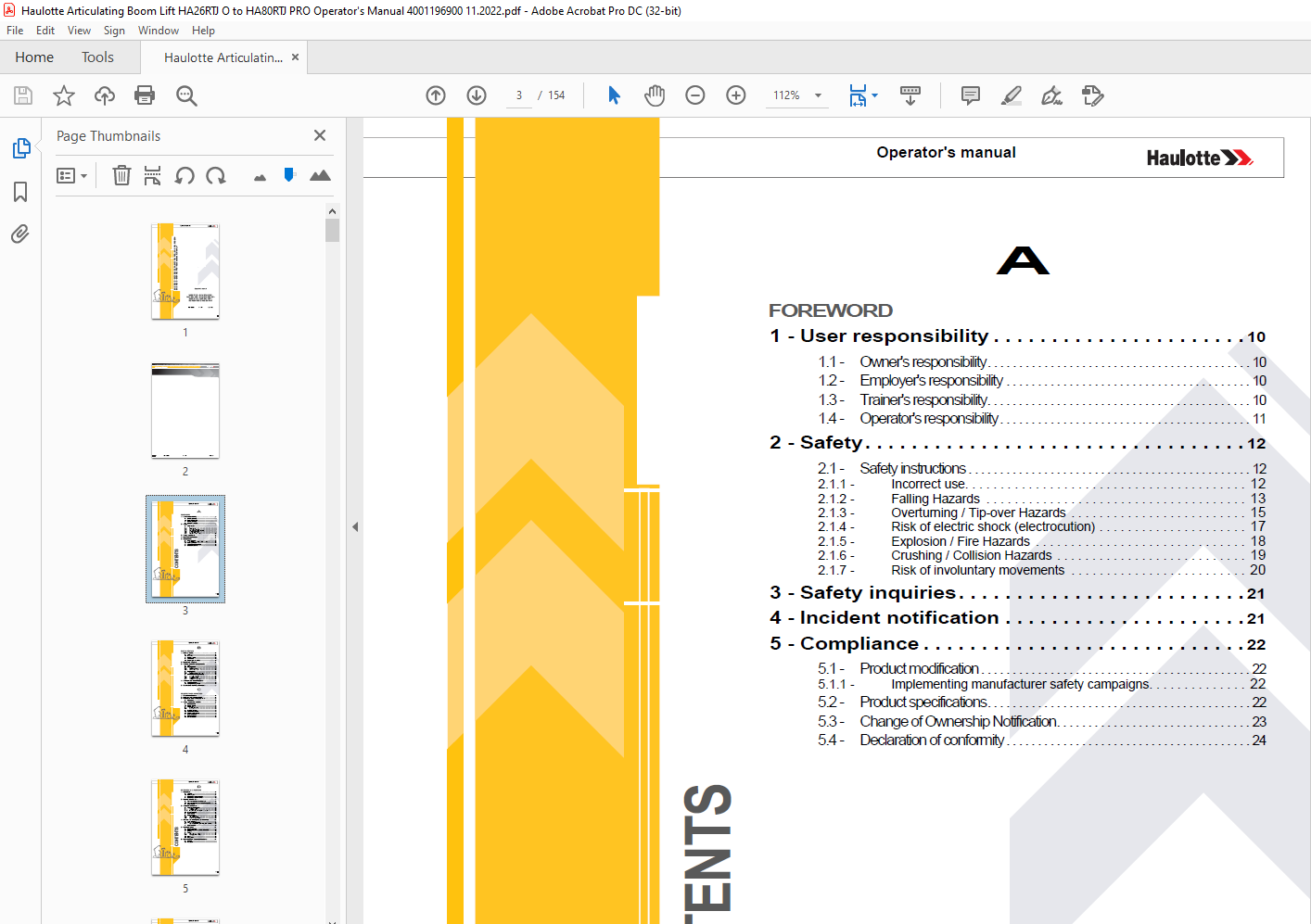
Task: Delete selected page with the trash icon
Action: coord(121,175)
